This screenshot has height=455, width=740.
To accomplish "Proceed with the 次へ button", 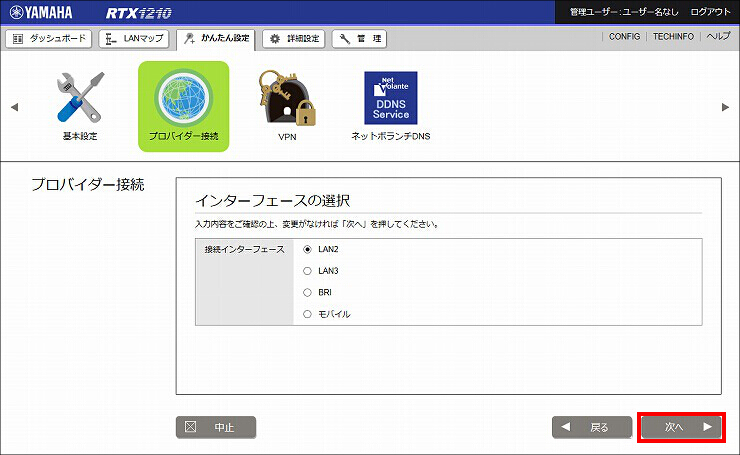I will pos(681,427).
